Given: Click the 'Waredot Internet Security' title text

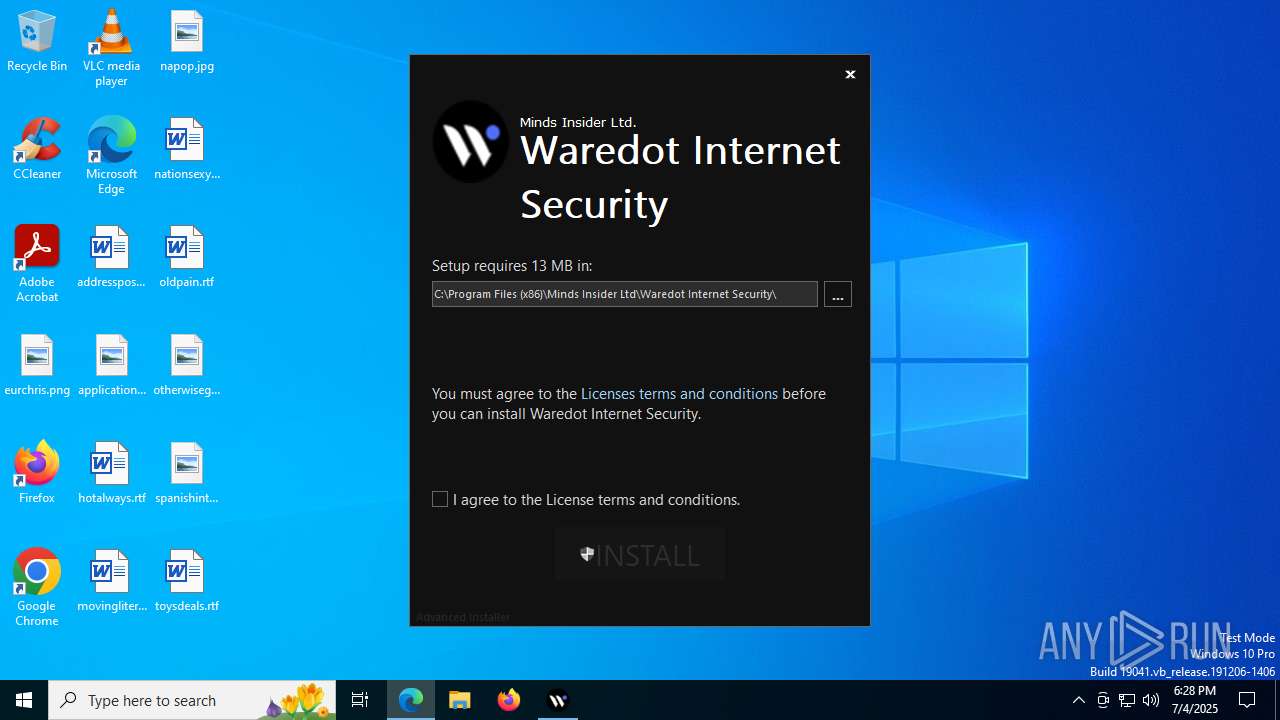Looking at the screenshot, I should 680,177.
